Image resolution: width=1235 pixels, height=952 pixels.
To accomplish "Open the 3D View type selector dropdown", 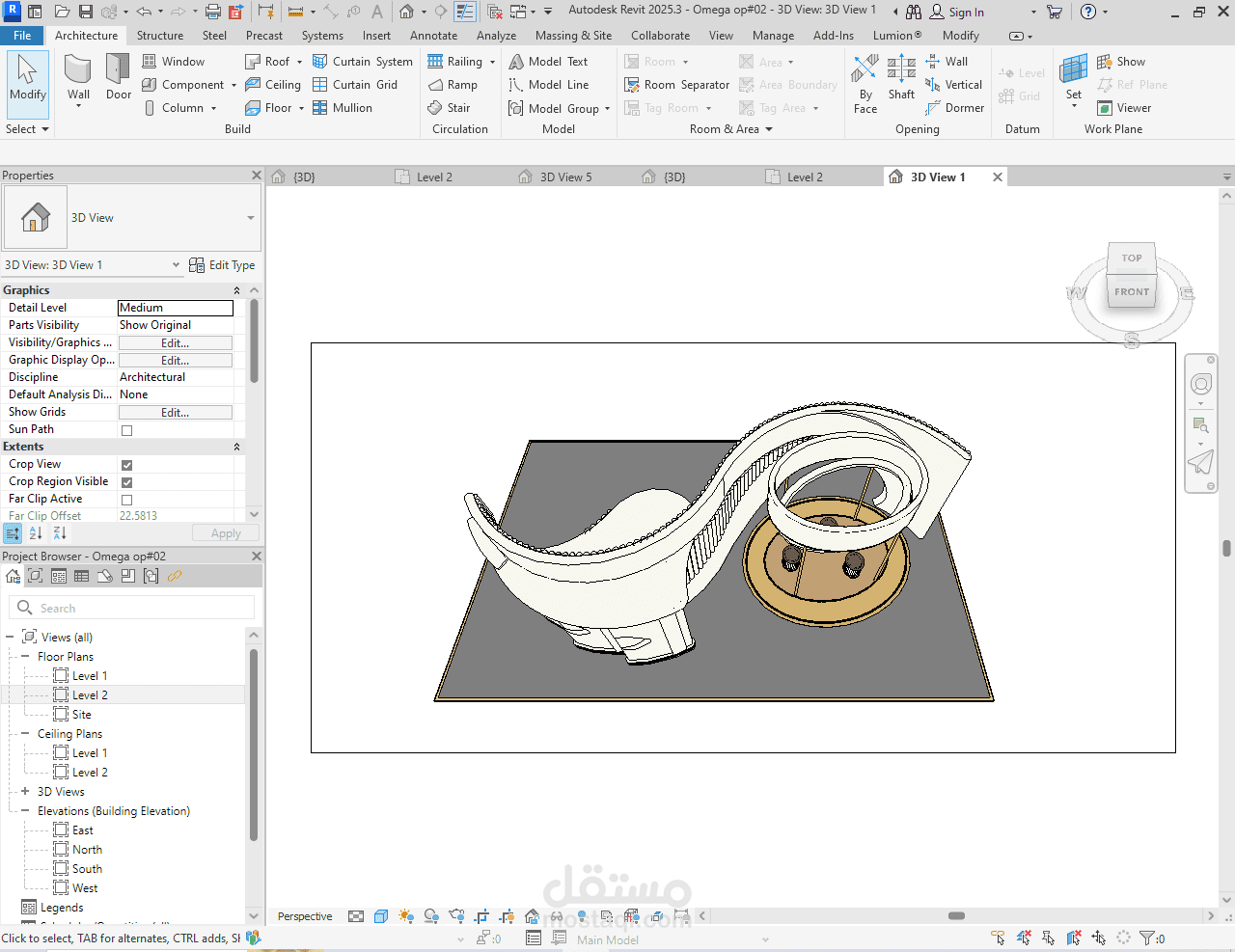I will click(250, 218).
